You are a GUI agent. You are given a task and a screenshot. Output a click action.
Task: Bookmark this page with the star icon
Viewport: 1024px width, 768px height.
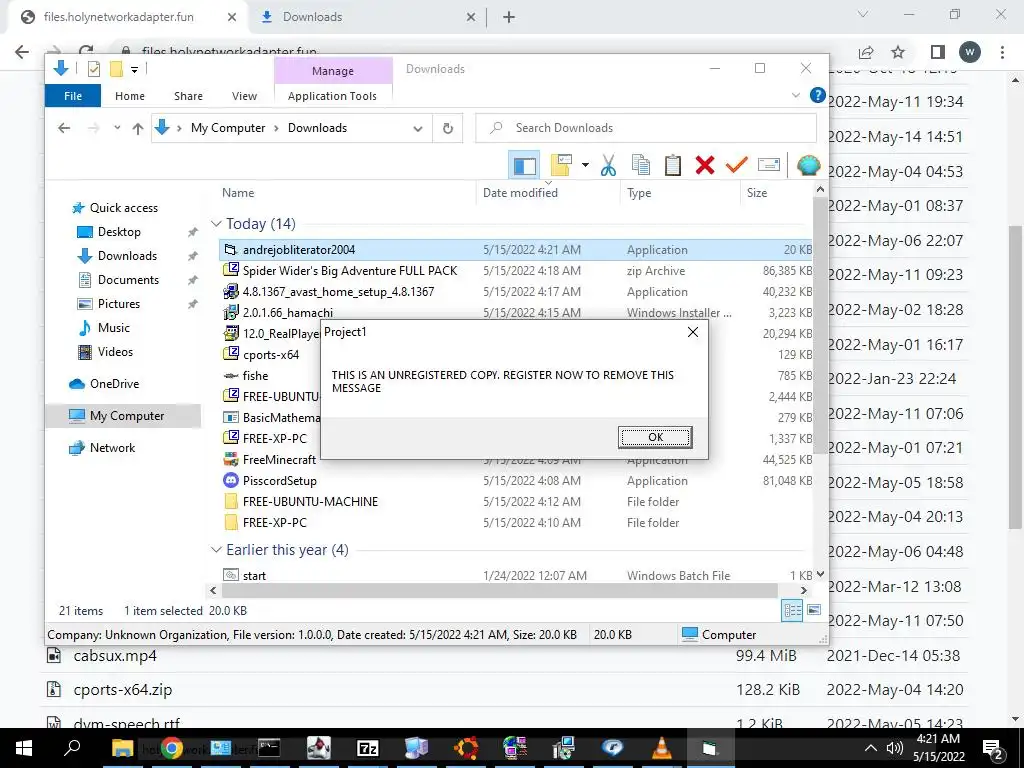pos(898,52)
